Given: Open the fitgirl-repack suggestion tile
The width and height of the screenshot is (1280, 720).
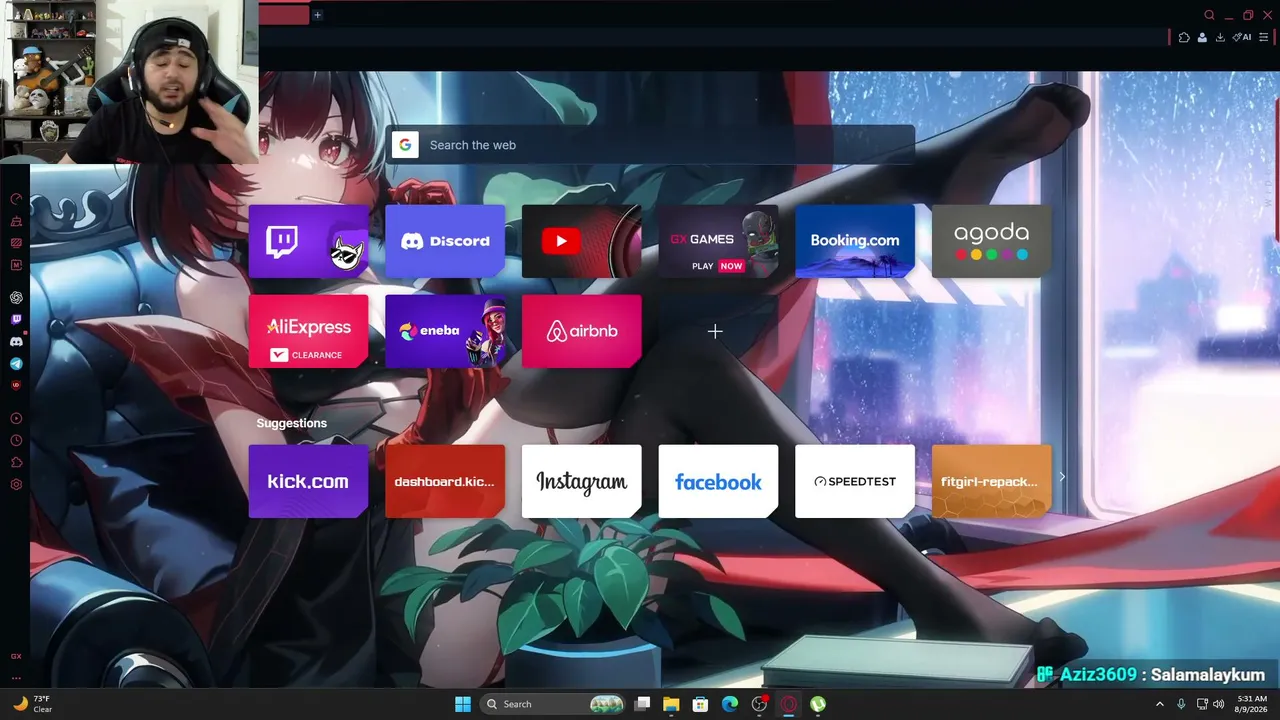Looking at the screenshot, I should pyautogui.click(x=991, y=481).
